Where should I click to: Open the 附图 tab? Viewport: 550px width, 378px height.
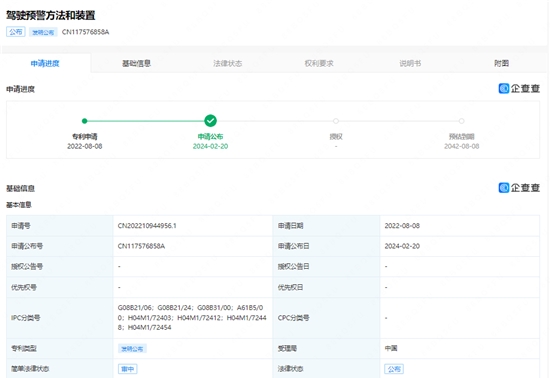pos(501,63)
